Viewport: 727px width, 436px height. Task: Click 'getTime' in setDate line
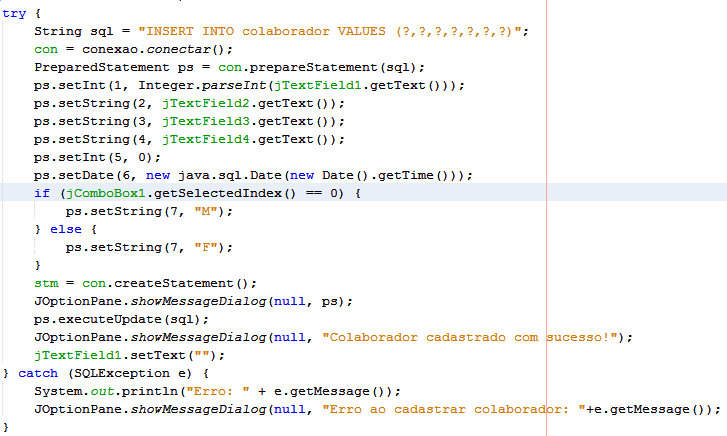point(406,175)
